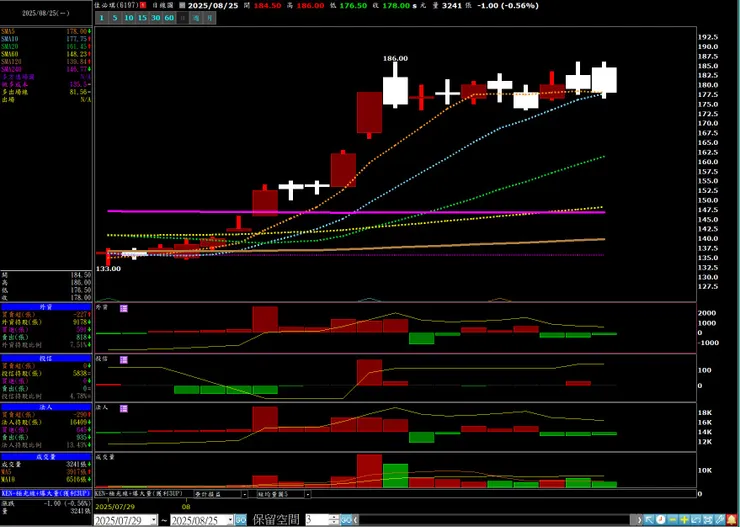The width and height of the screenshot is (740, 527).
Task: Click the 133.00 low price label on chart
Action: click(x=108, y=268)
